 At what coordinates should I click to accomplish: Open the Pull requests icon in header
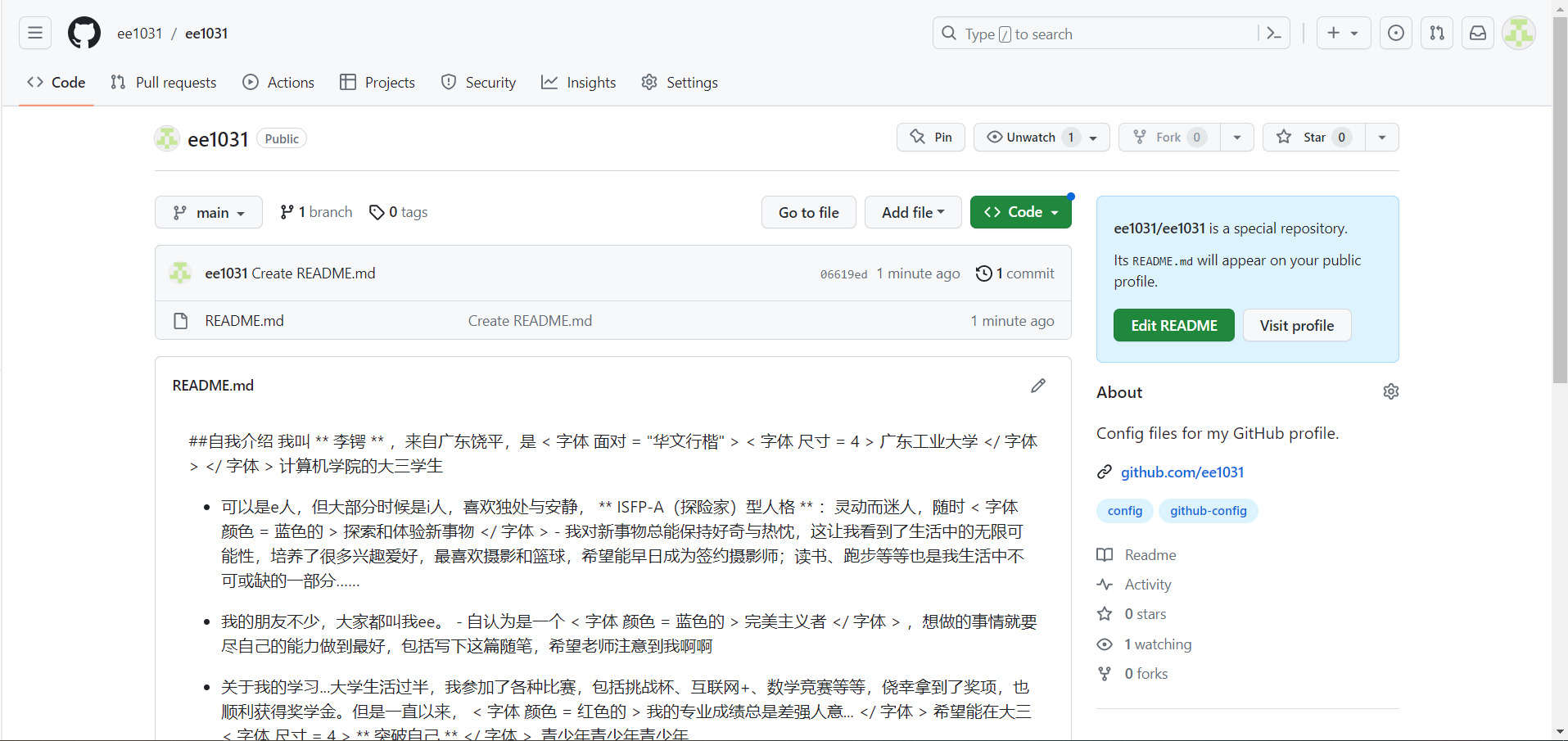tap(1437, 33)
